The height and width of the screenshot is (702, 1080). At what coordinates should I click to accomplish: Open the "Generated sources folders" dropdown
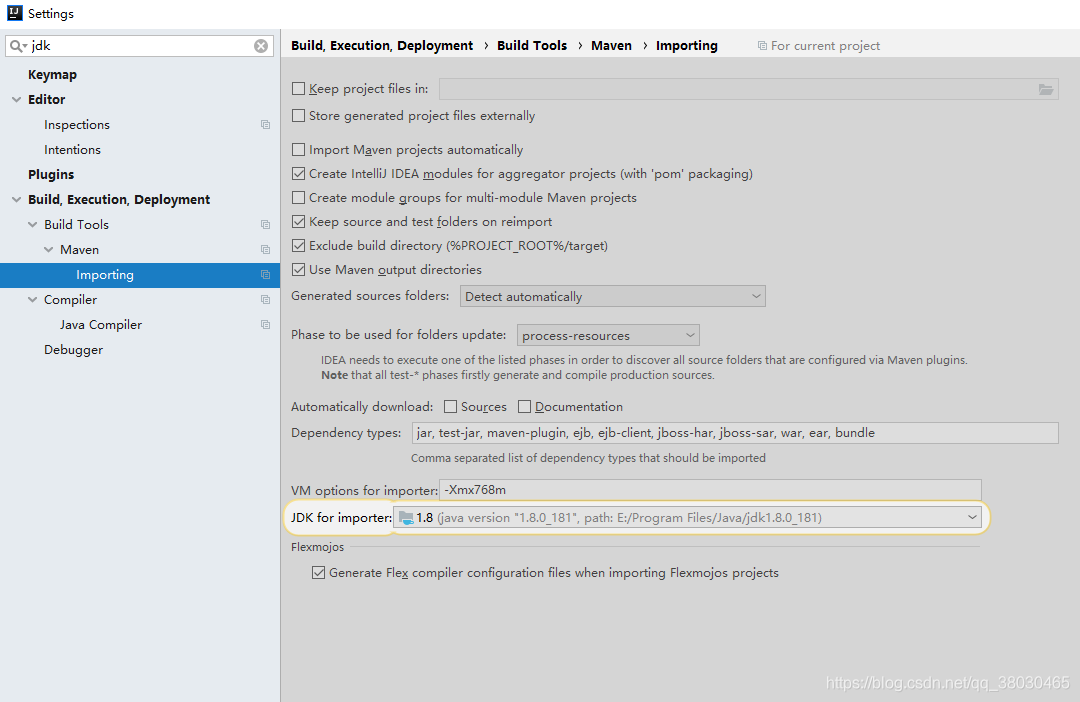coord(755,295)
